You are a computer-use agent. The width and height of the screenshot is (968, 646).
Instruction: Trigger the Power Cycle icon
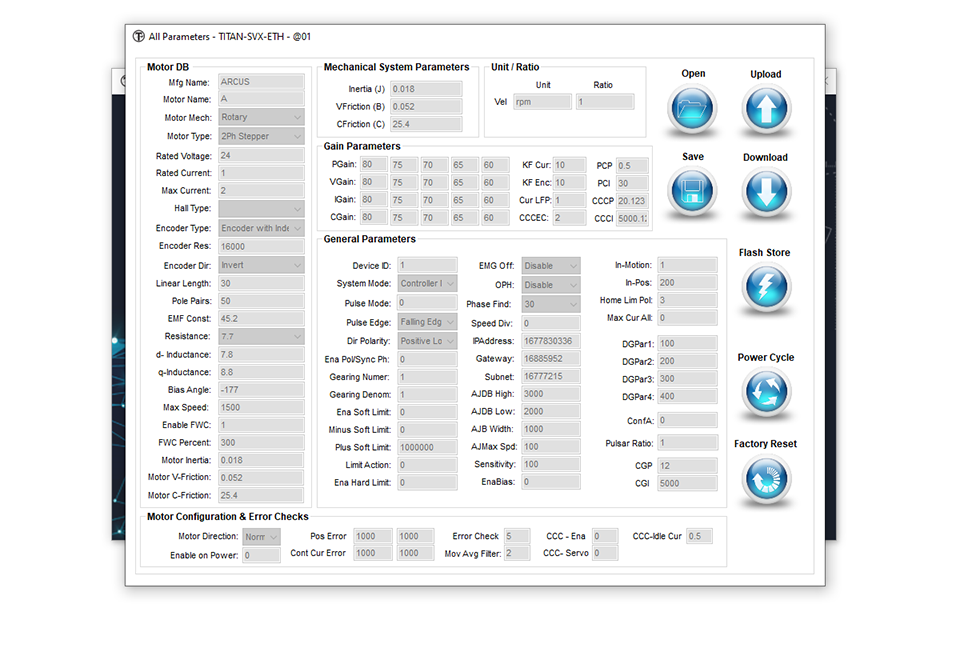point(765,394)
